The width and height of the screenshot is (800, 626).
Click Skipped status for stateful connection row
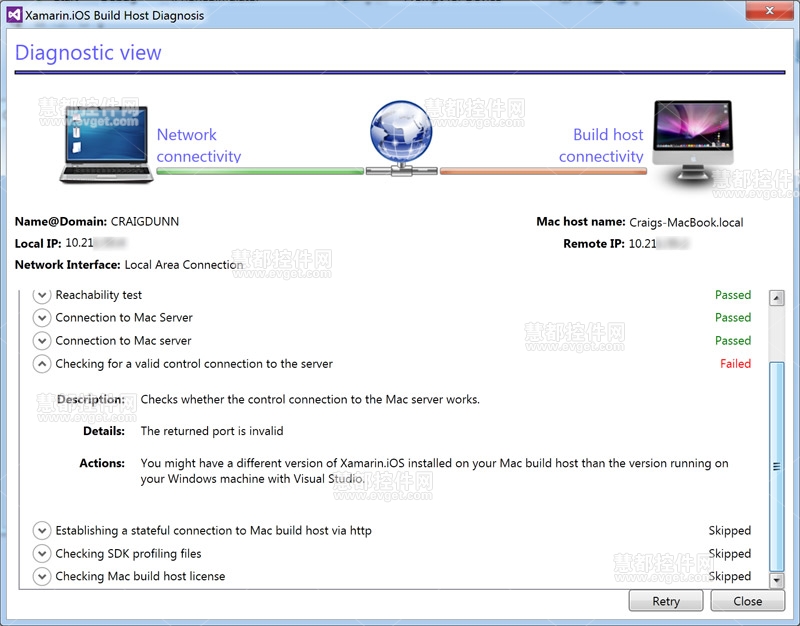(730, 531)
